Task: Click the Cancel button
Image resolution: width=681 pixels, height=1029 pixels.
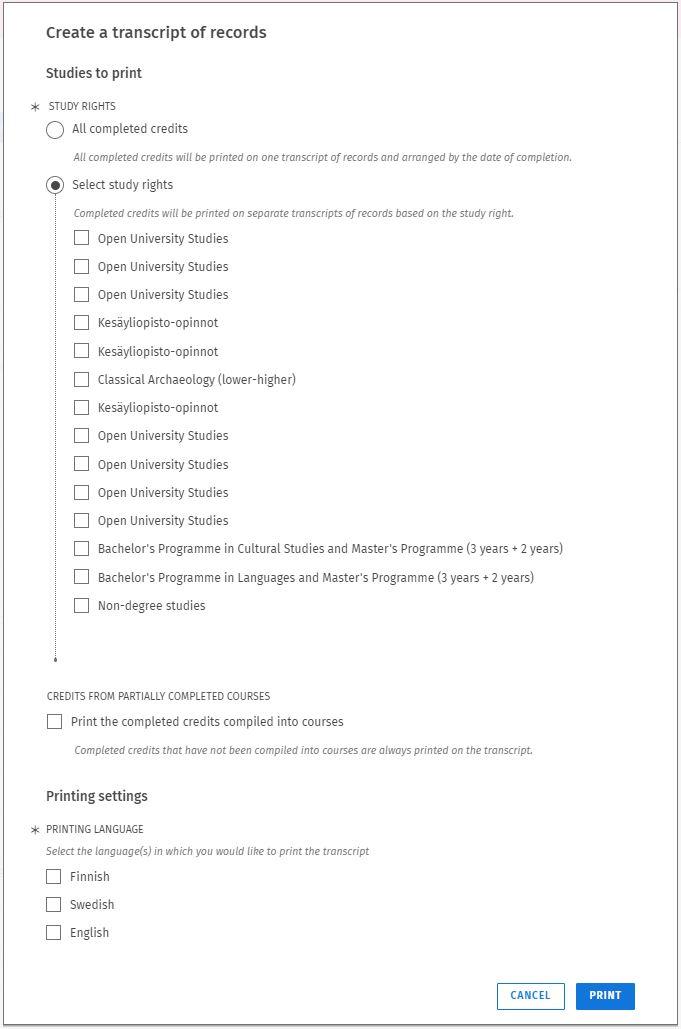Action: point(530,996)
